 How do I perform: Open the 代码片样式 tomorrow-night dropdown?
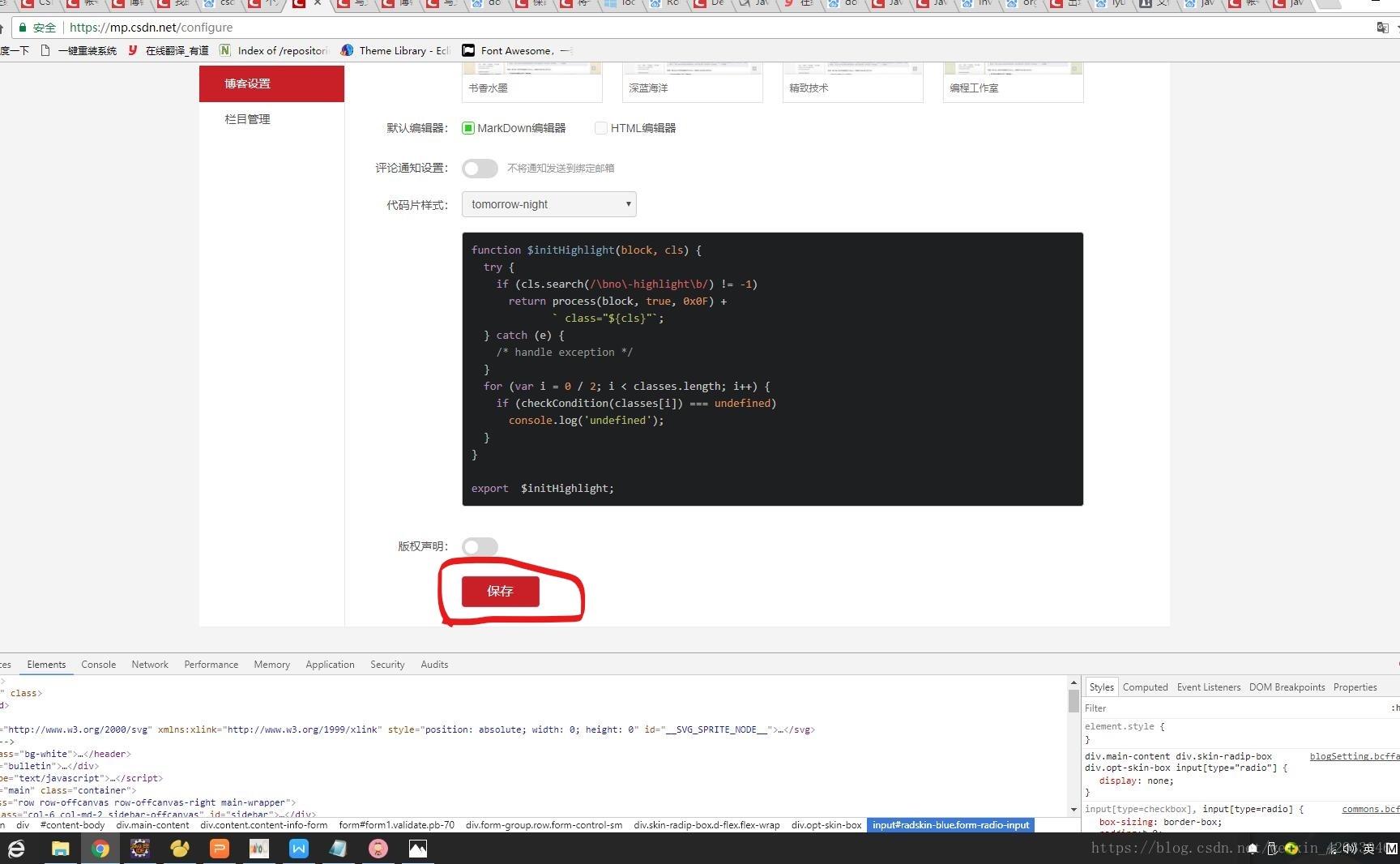point(549,204)
